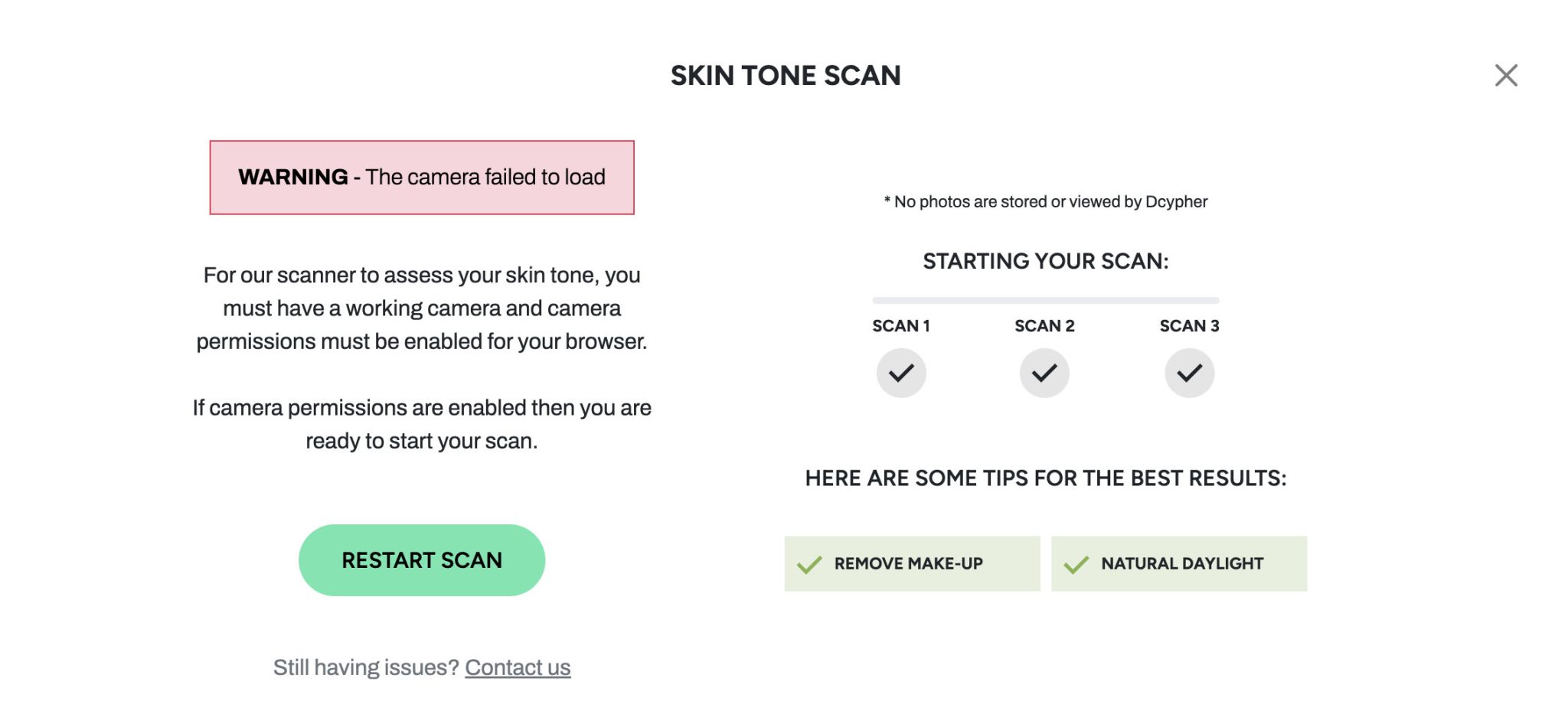Viewport: 1568px width, 724px height.
Task: Click the no photos stored disclaimer text
Action: (1046, 202)
